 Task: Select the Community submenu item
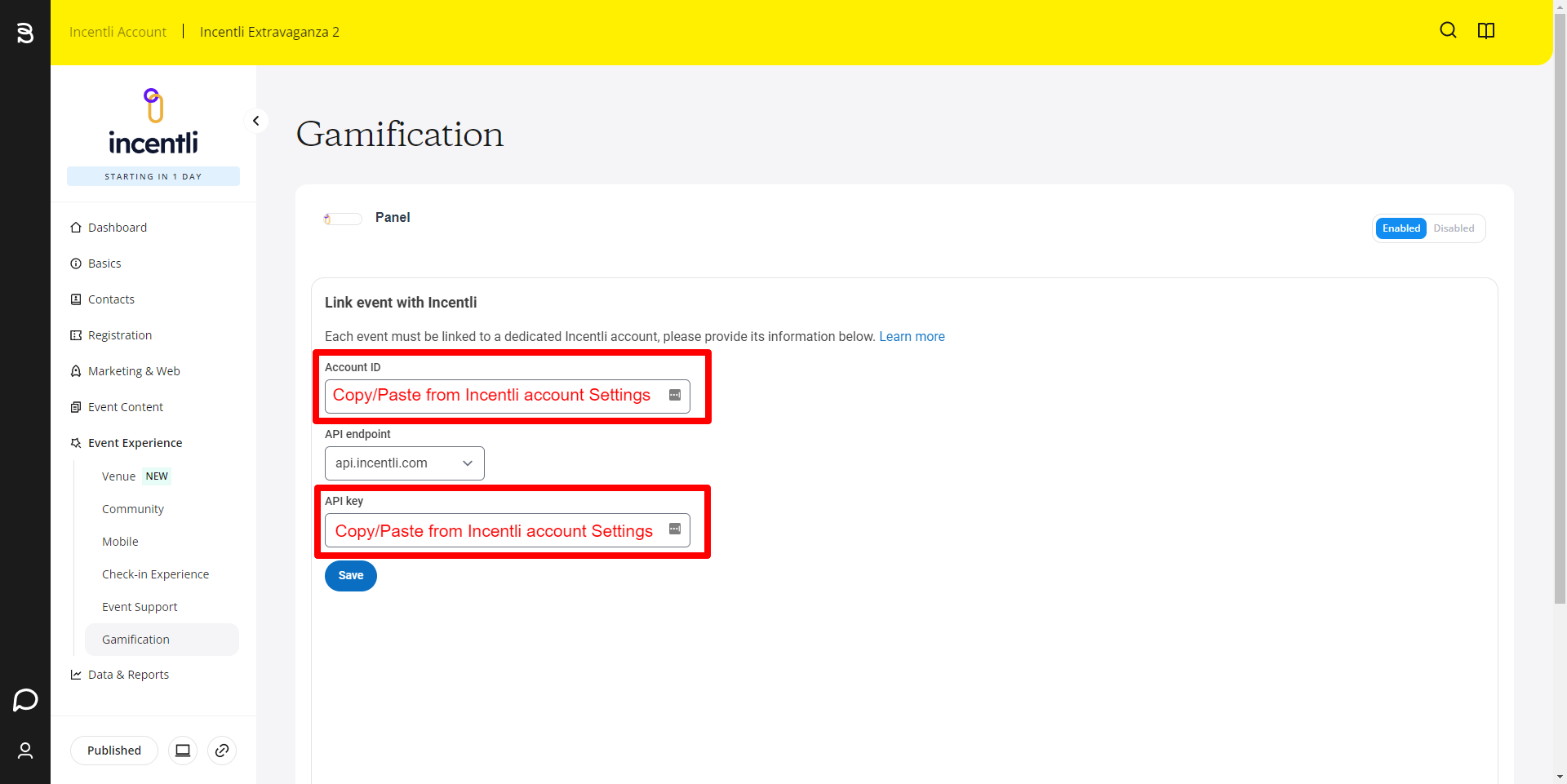[x=133, y=509]
